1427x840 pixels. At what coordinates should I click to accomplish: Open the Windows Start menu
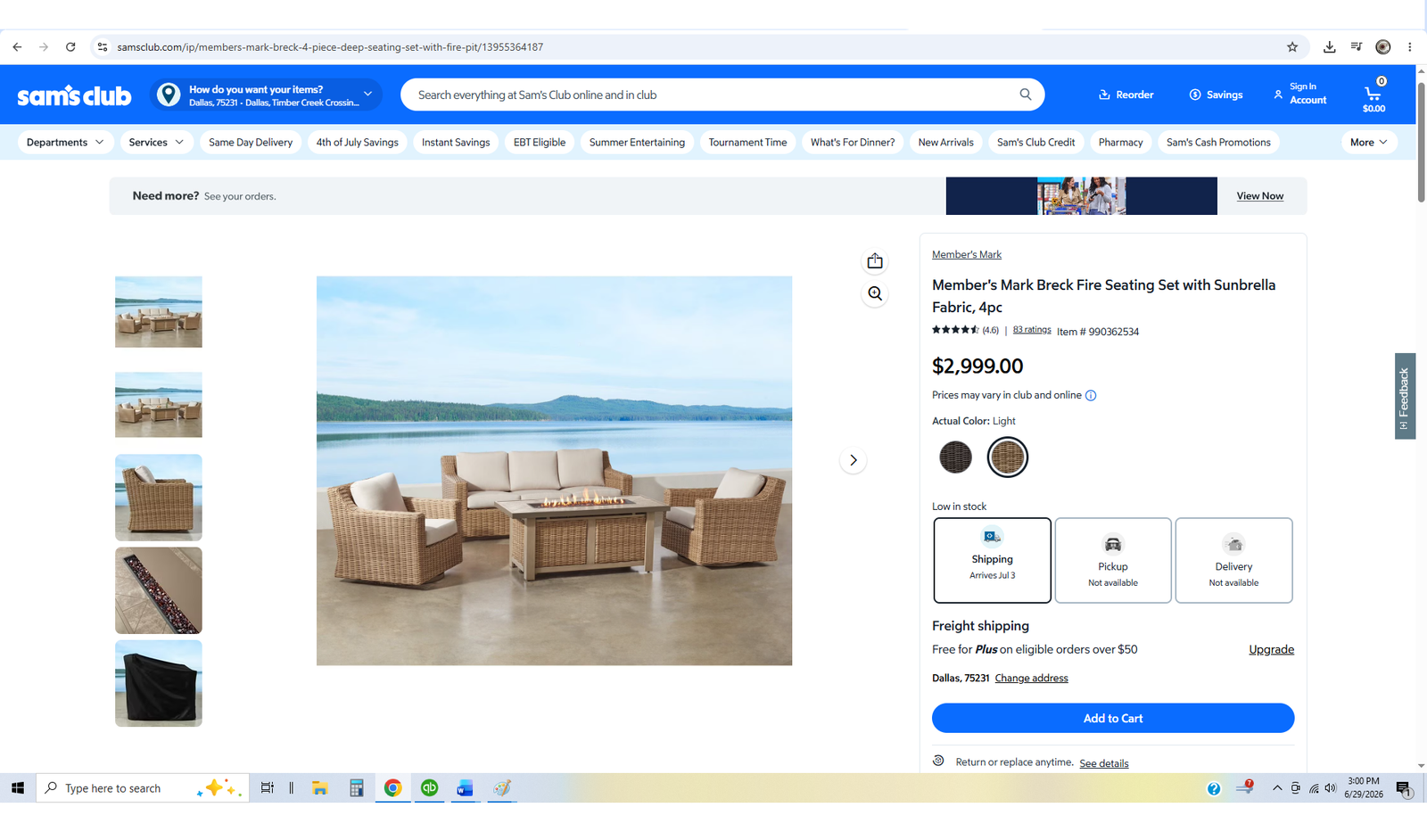18,788
